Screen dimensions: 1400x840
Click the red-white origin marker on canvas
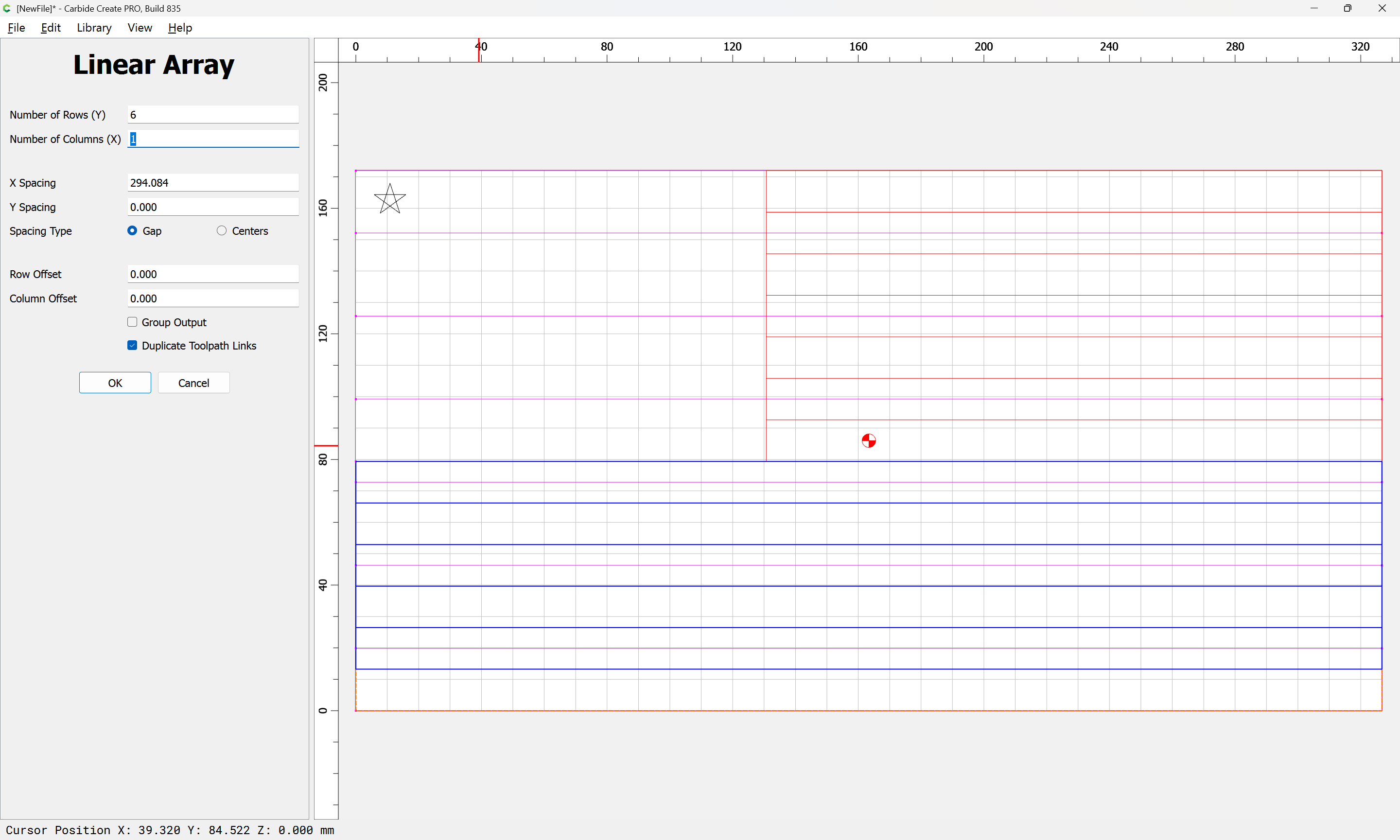pos(869,440)
